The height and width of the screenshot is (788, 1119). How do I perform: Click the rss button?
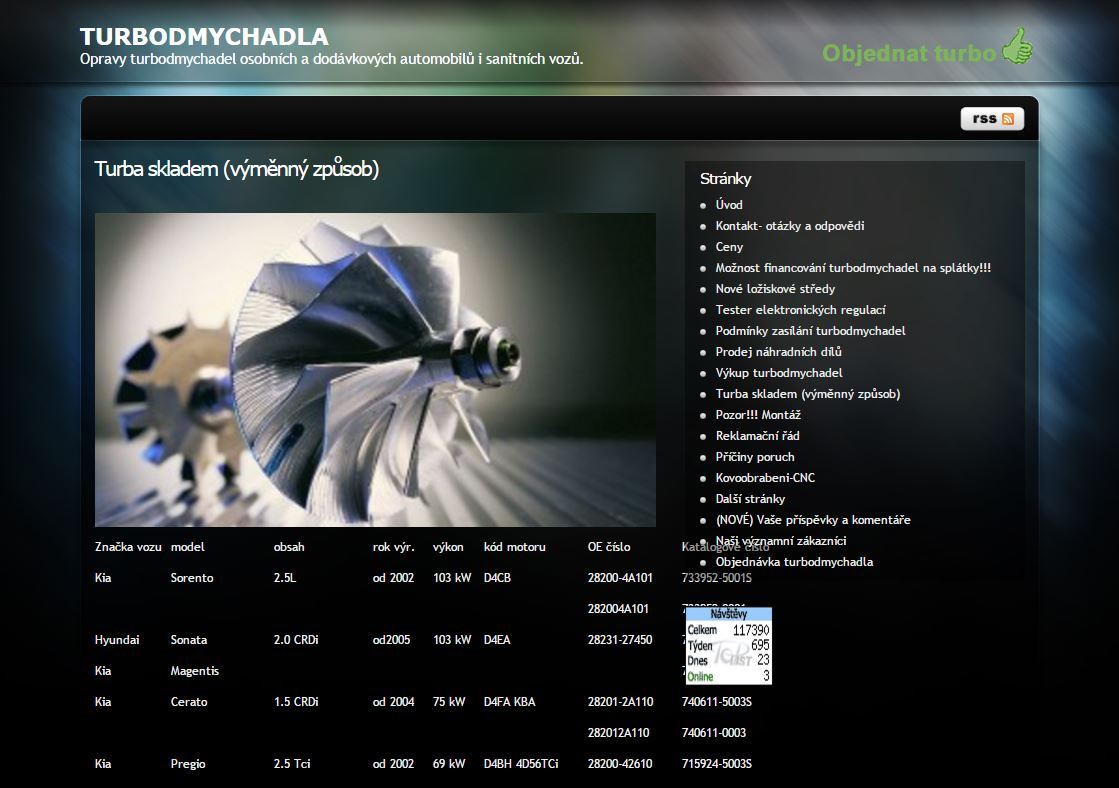pos(992,118)
